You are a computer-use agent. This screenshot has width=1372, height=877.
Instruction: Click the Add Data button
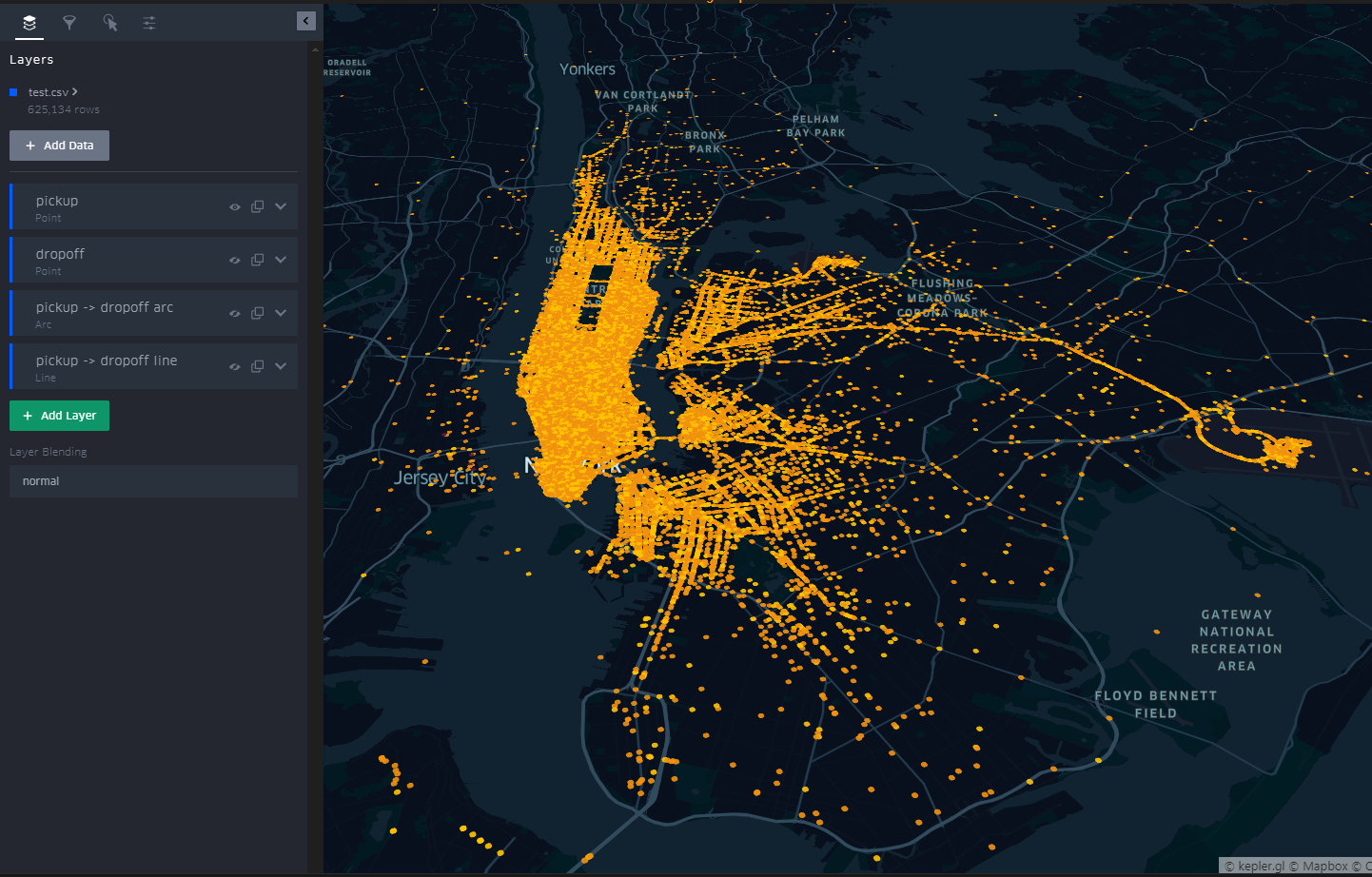(59, 146)
